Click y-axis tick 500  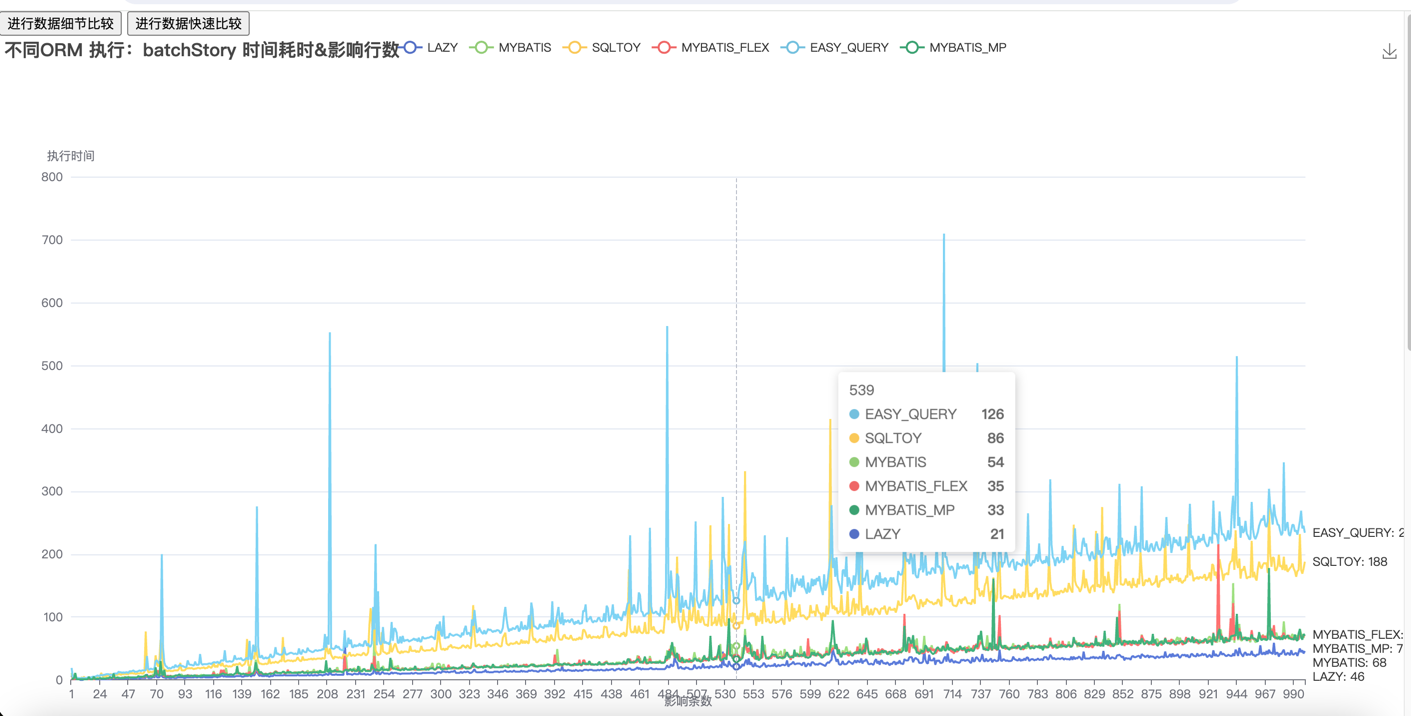52,366
